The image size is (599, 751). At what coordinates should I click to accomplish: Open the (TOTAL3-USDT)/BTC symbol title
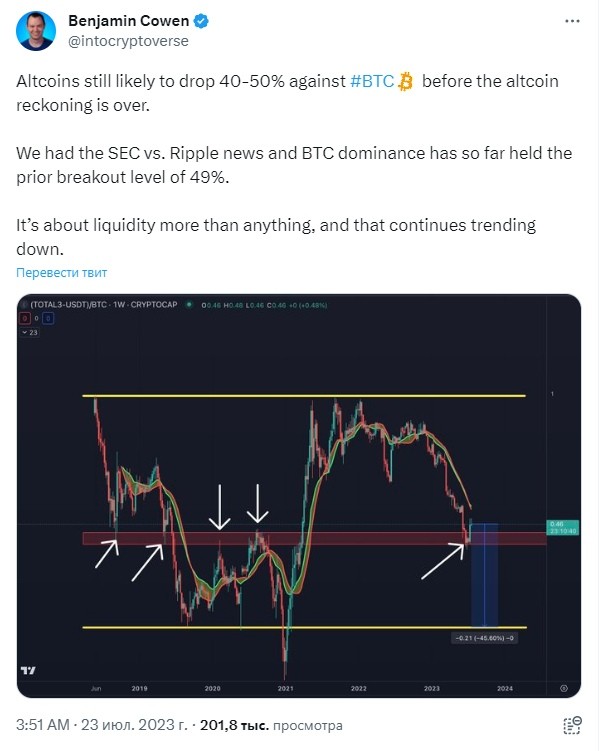[103, 304]
